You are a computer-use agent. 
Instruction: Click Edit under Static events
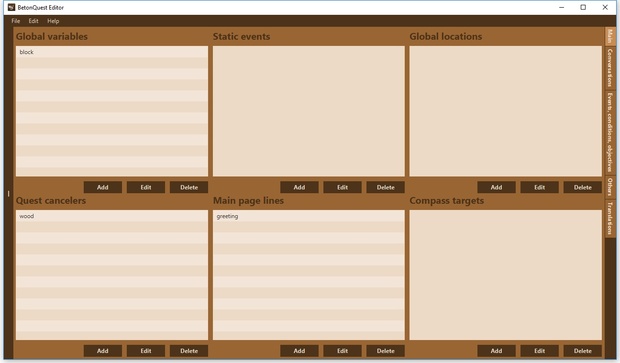[342, 187]
